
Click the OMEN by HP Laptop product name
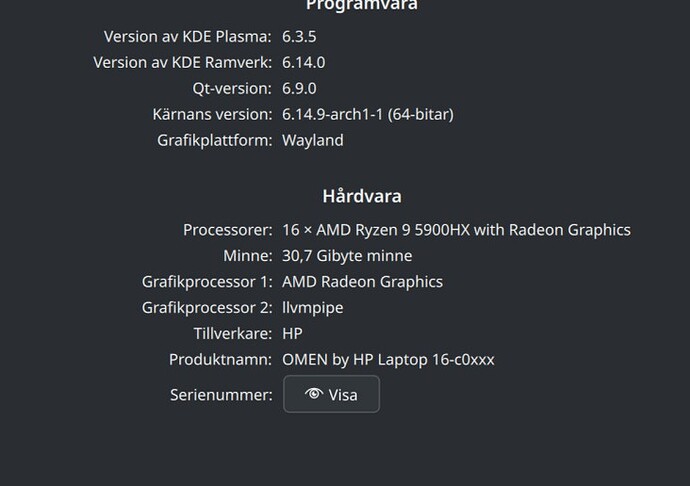(389, 360)
